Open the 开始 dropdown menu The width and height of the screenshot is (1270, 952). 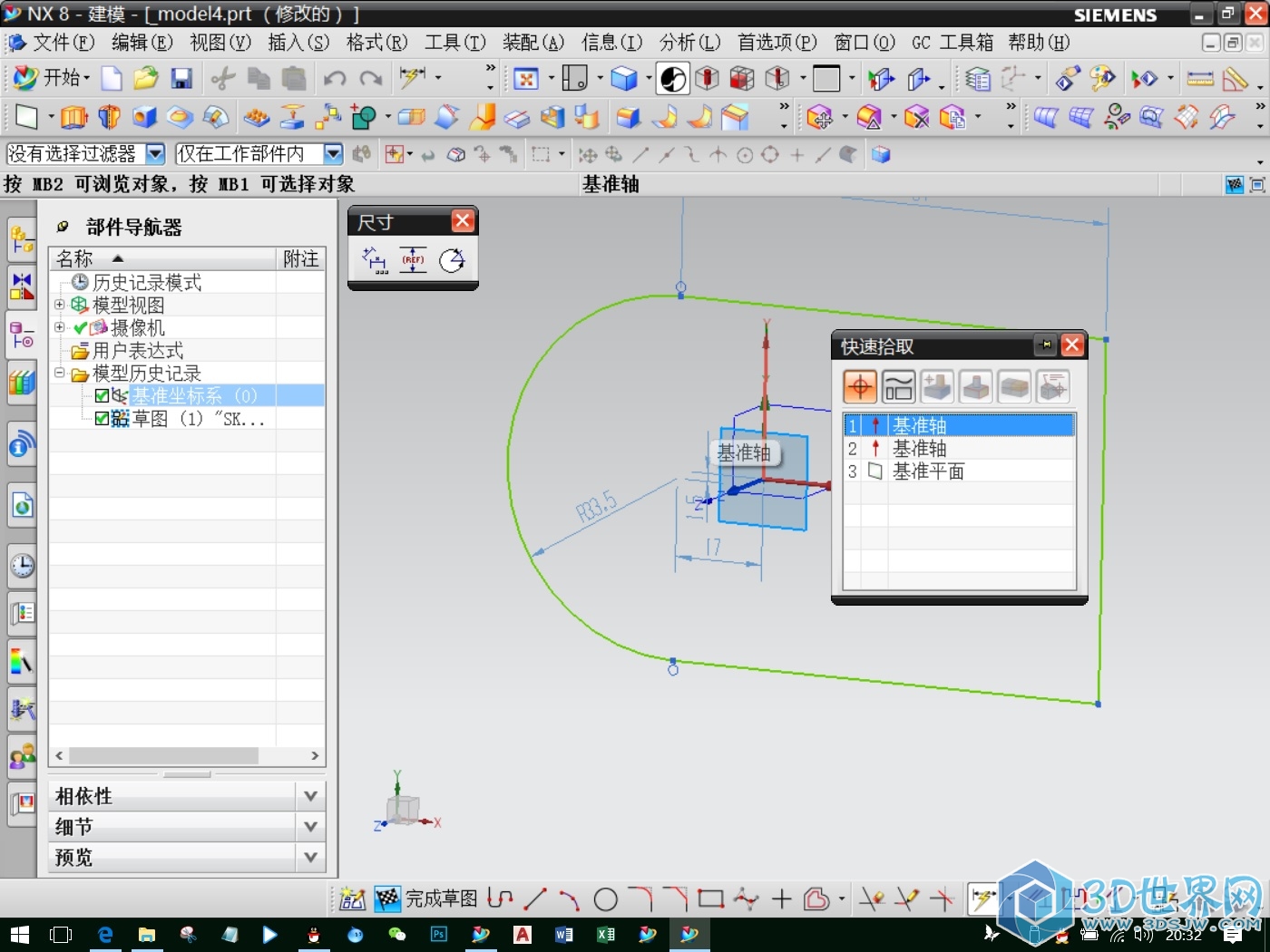[x=52, y=78]
